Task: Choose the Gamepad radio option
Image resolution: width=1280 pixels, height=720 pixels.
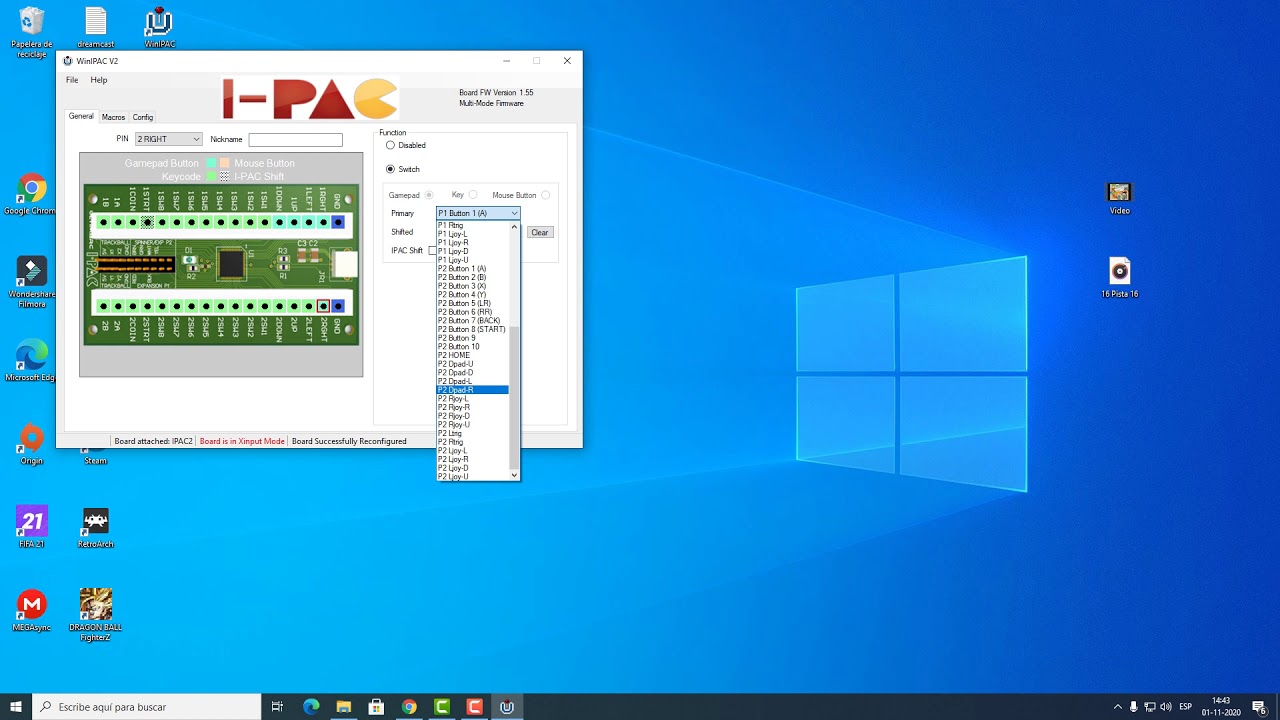Action: click(x=429, y=195)
